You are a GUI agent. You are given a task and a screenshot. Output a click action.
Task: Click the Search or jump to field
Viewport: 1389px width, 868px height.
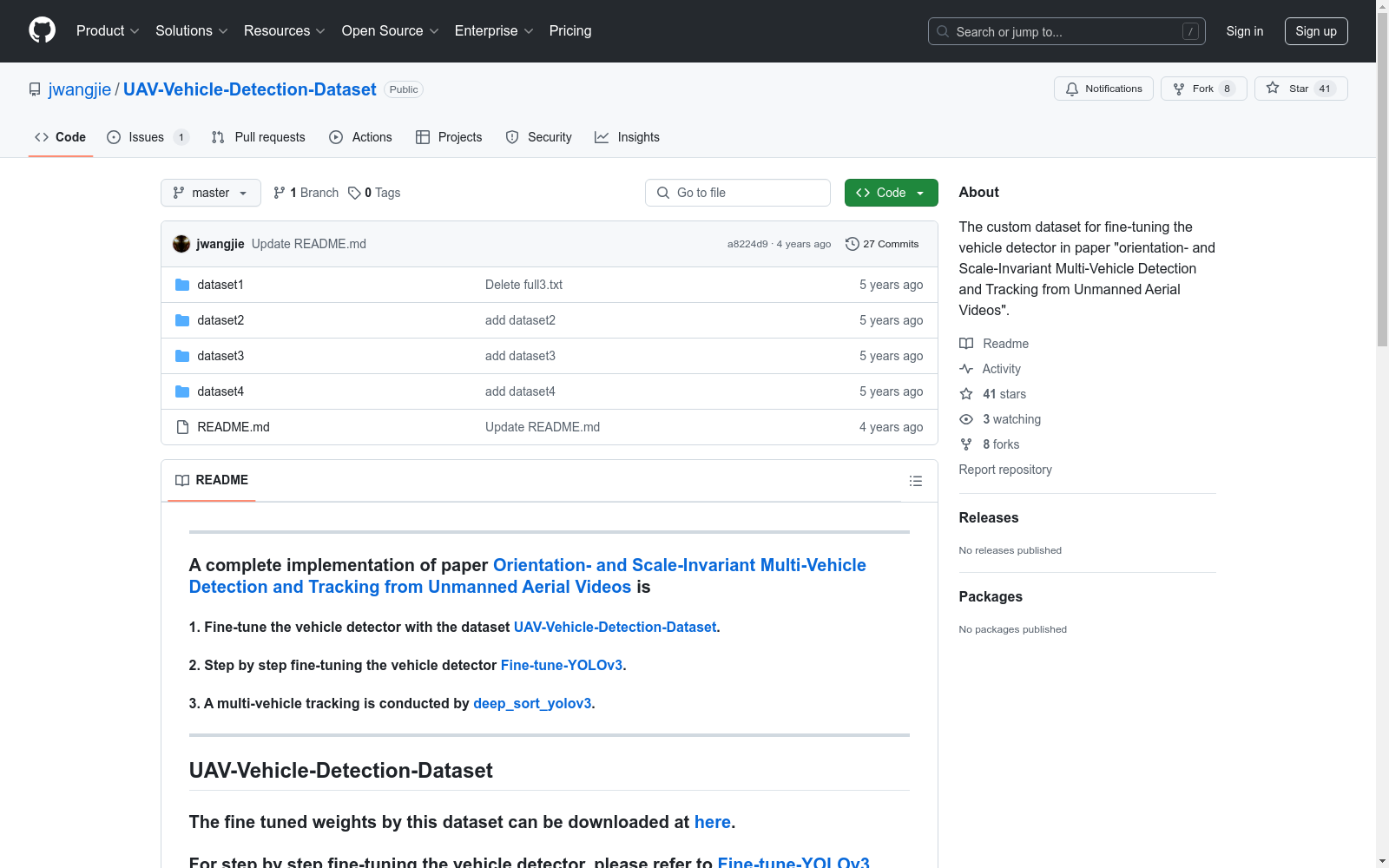coord(1067,31)
